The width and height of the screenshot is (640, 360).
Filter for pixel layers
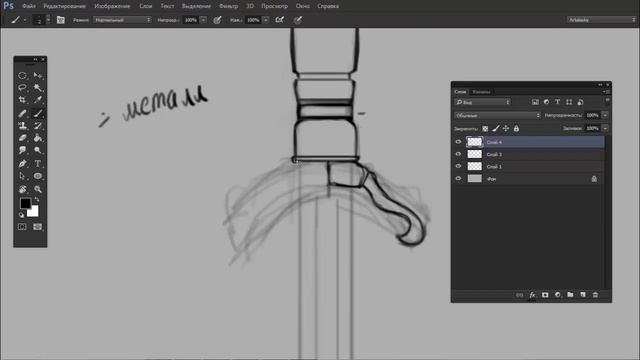[x=535, y=102]
